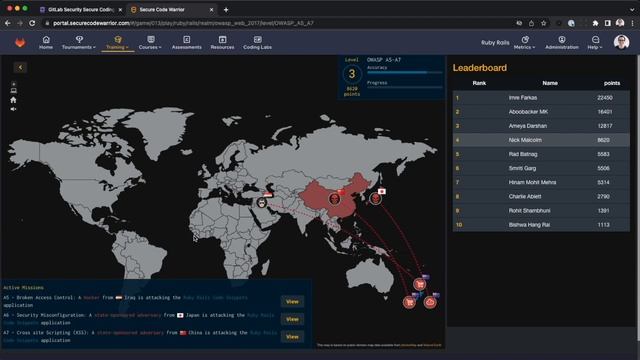Open the Training dropdown menu
Image resolution: width=640 pixels, height=360 pixels.
[117, 42]
